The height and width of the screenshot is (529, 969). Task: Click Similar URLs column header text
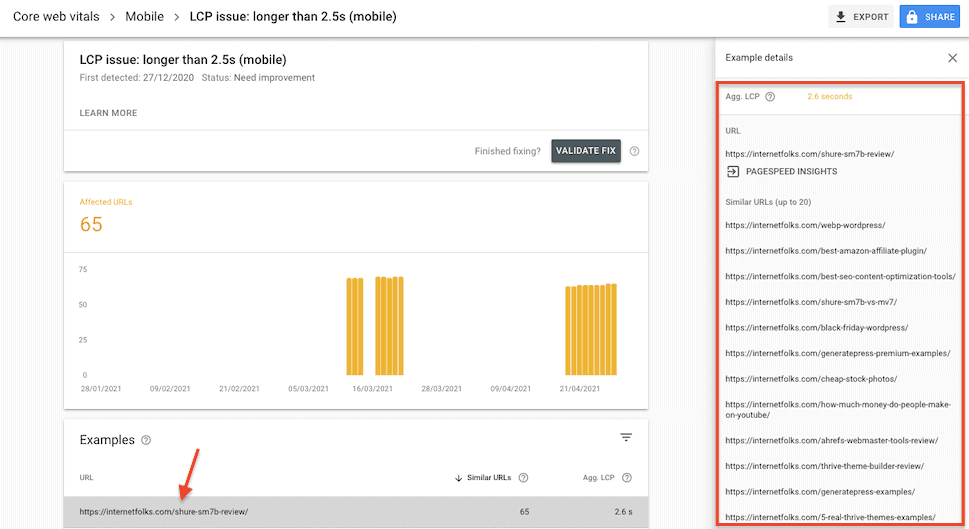click(x=489, y=478)
